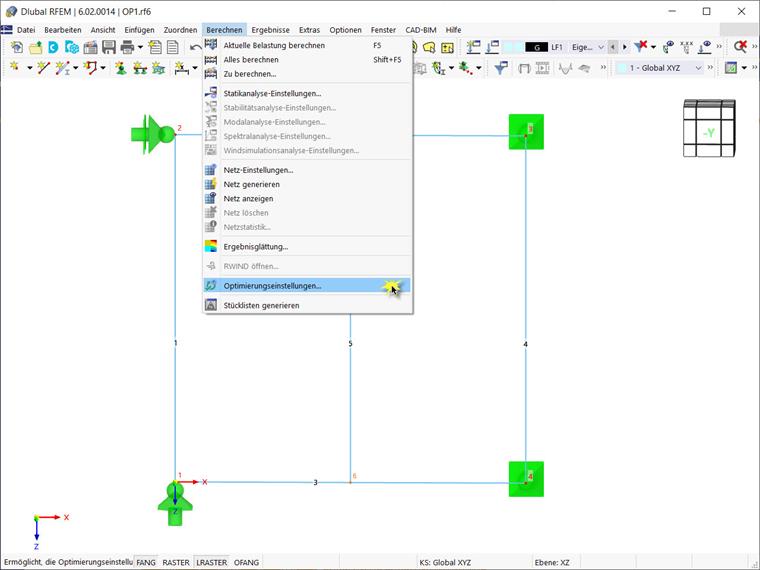The height and width of the screenshot is (570, 760).
Task: Insert a new dimension tool
Action: pos(181,68)
